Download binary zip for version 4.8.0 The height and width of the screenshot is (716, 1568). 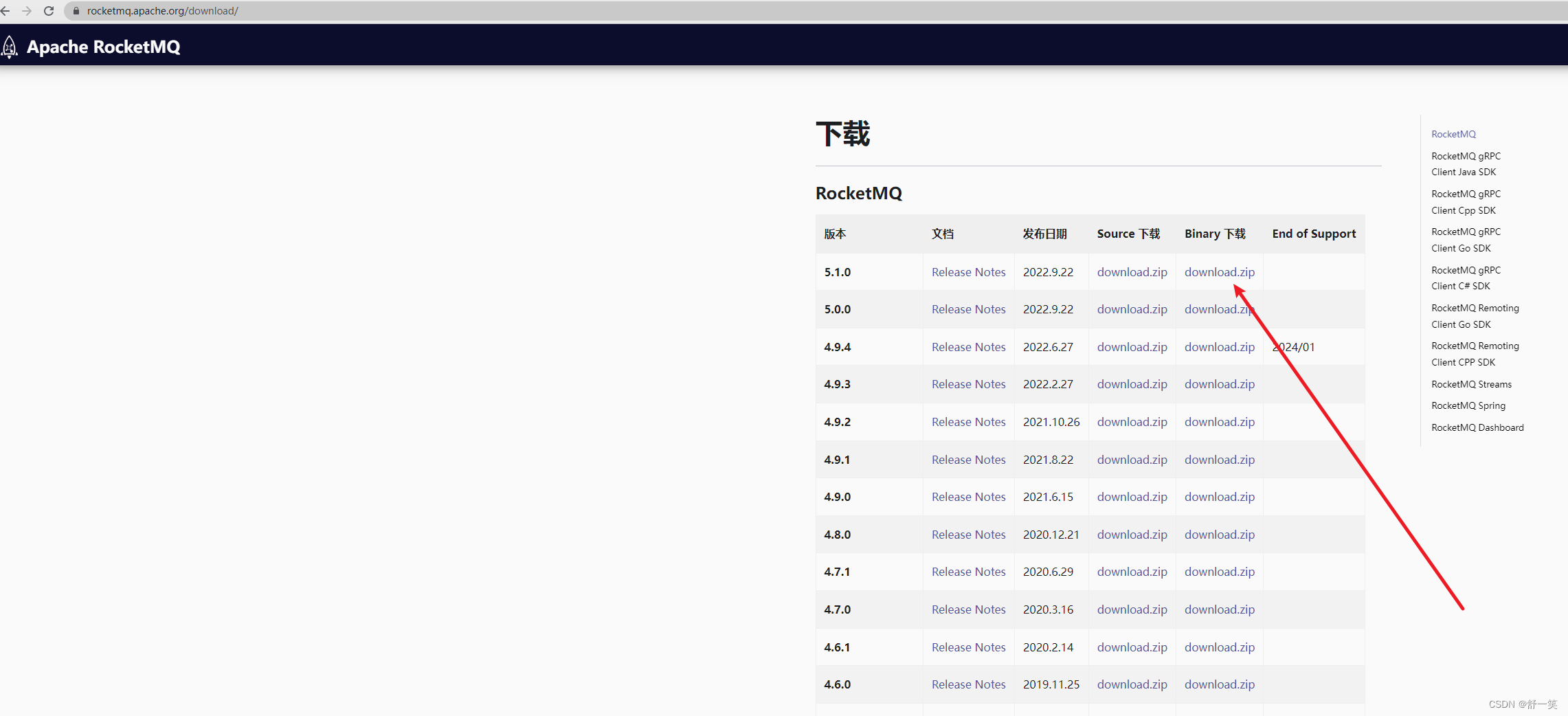point(1219,535)
